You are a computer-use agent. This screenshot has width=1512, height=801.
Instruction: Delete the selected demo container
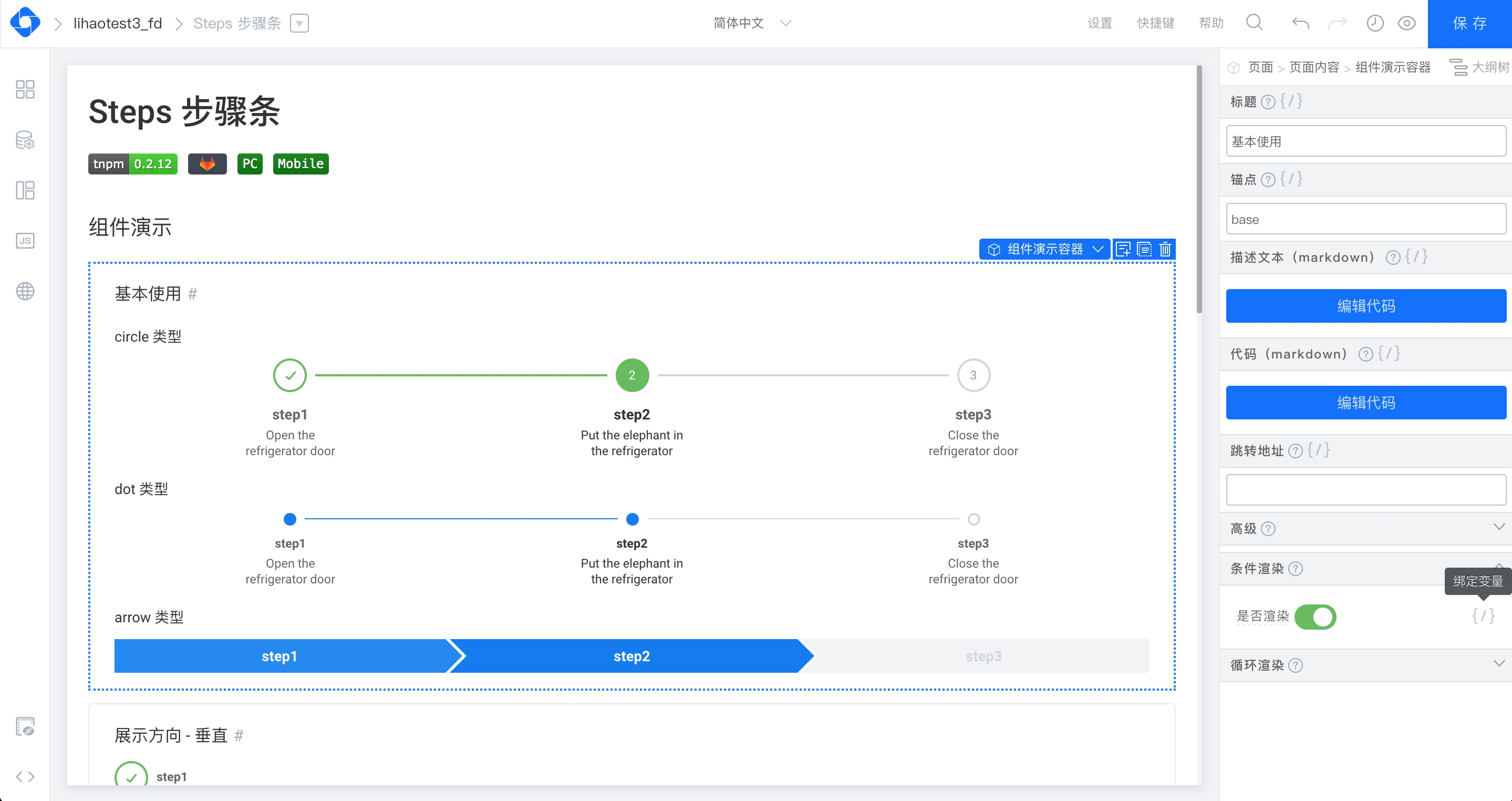point(1165,250)
